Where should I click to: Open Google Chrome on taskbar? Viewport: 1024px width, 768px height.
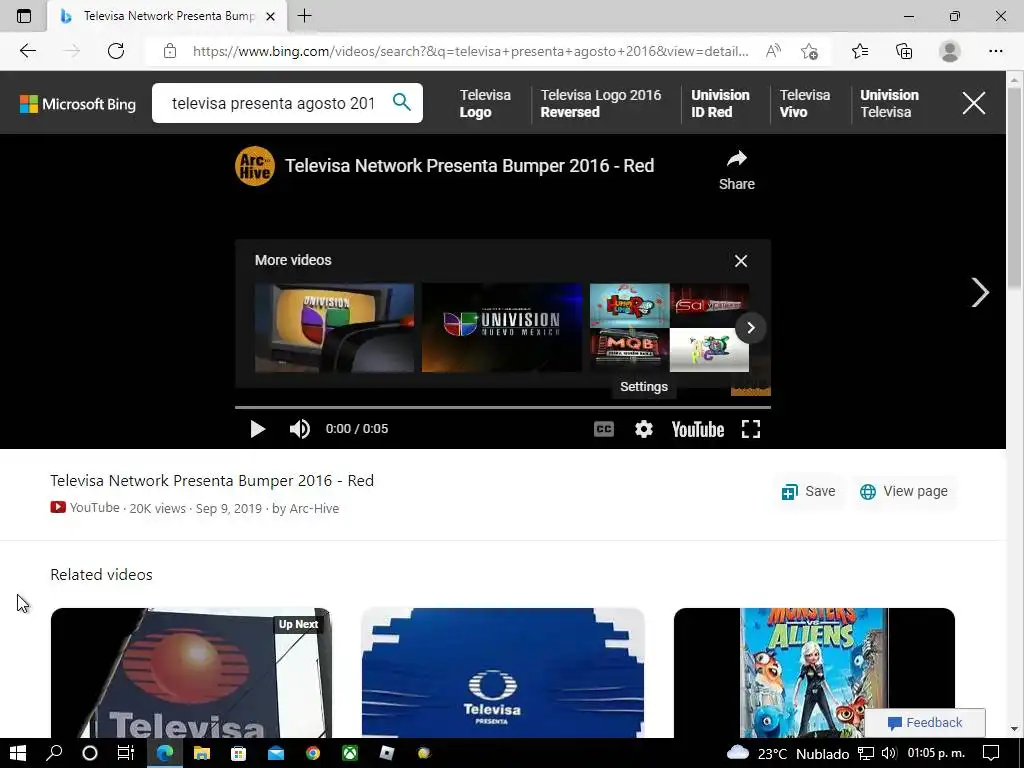[x=313, y=753]
